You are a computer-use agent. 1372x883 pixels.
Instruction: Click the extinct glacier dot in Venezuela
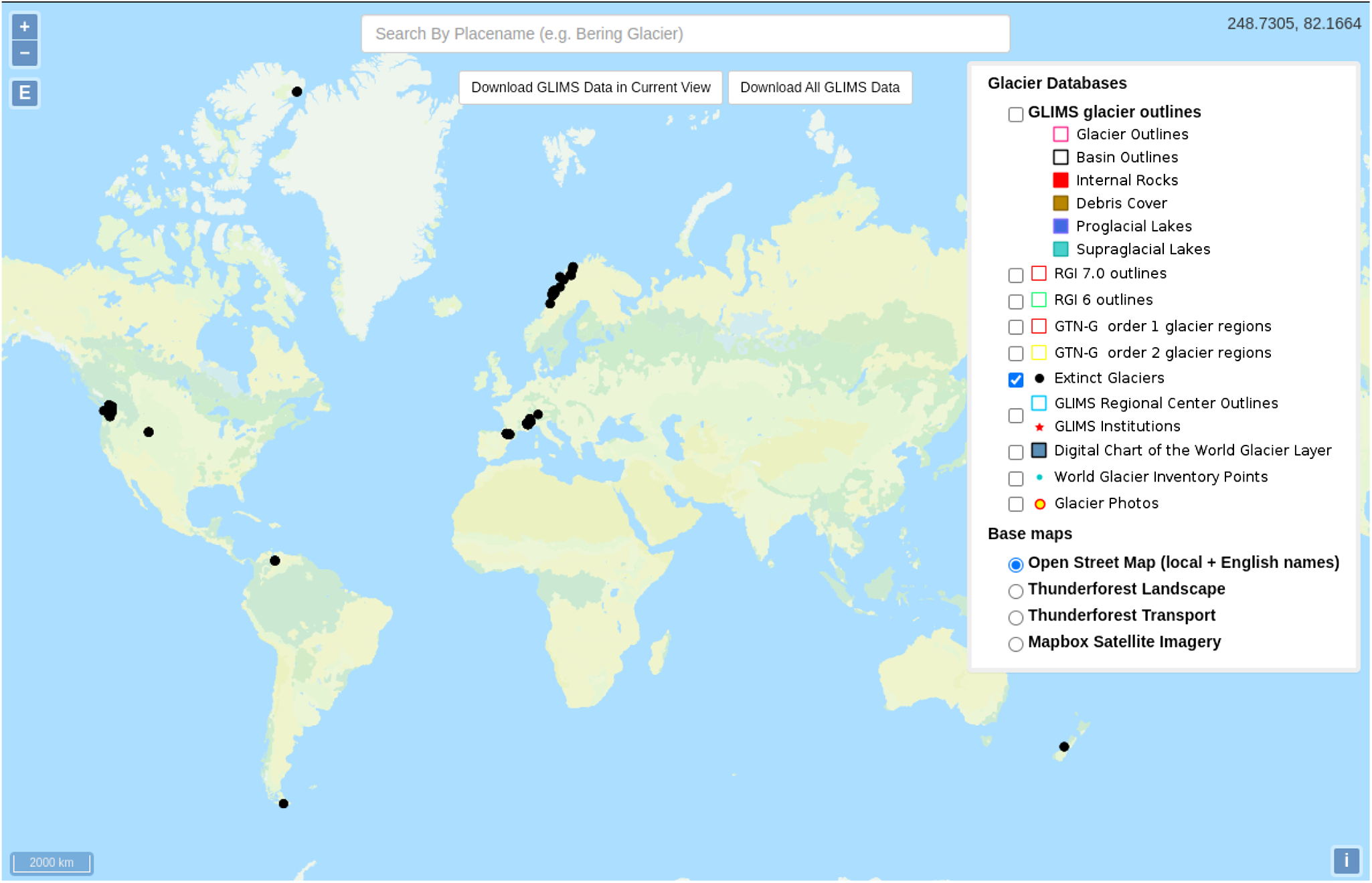point(275,561)
